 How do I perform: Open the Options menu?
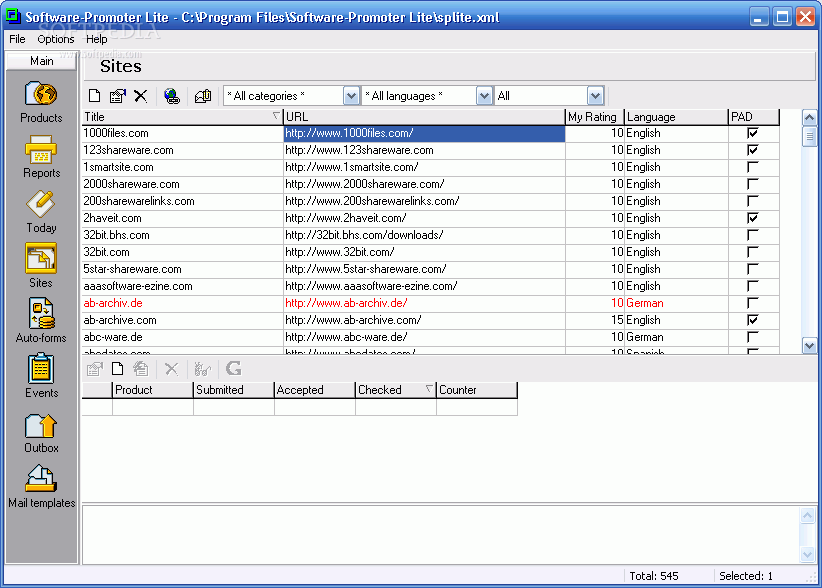coord(56,39)
